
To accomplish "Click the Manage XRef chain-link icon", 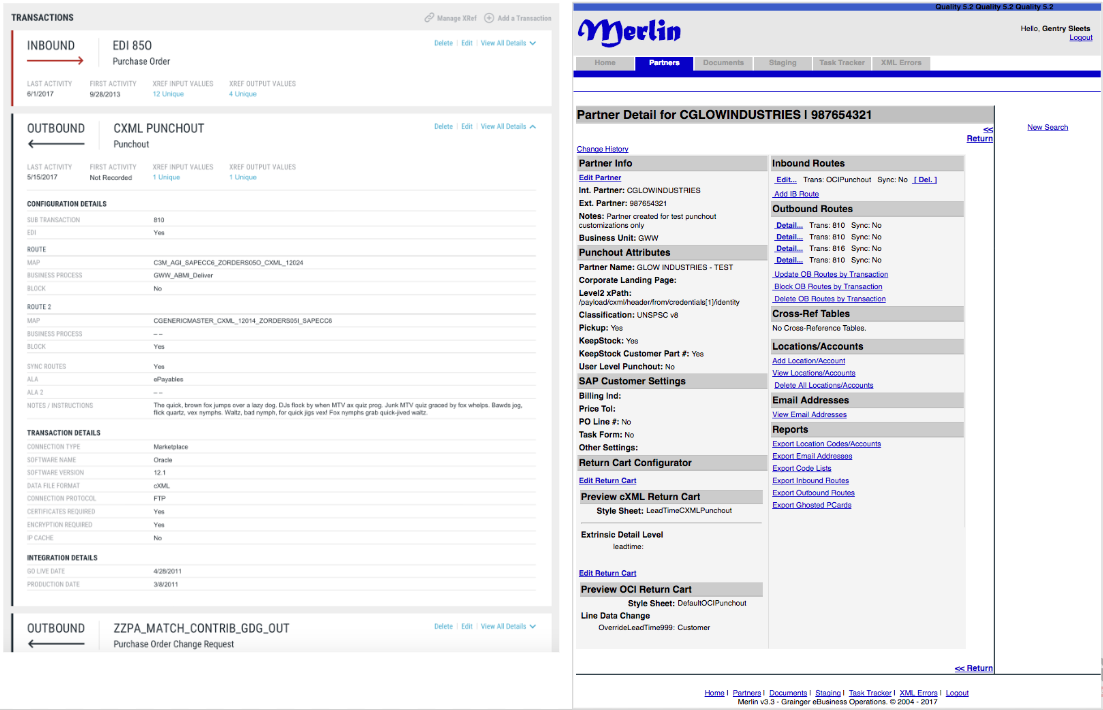I will pos(429,18).
